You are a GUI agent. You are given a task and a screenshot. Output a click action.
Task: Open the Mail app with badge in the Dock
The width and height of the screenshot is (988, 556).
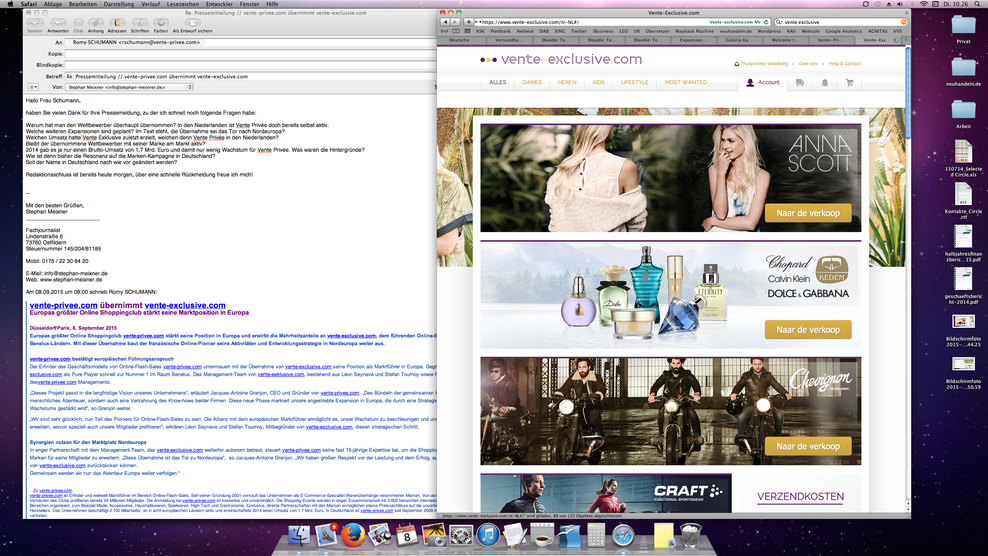click(x=326, y=535)
